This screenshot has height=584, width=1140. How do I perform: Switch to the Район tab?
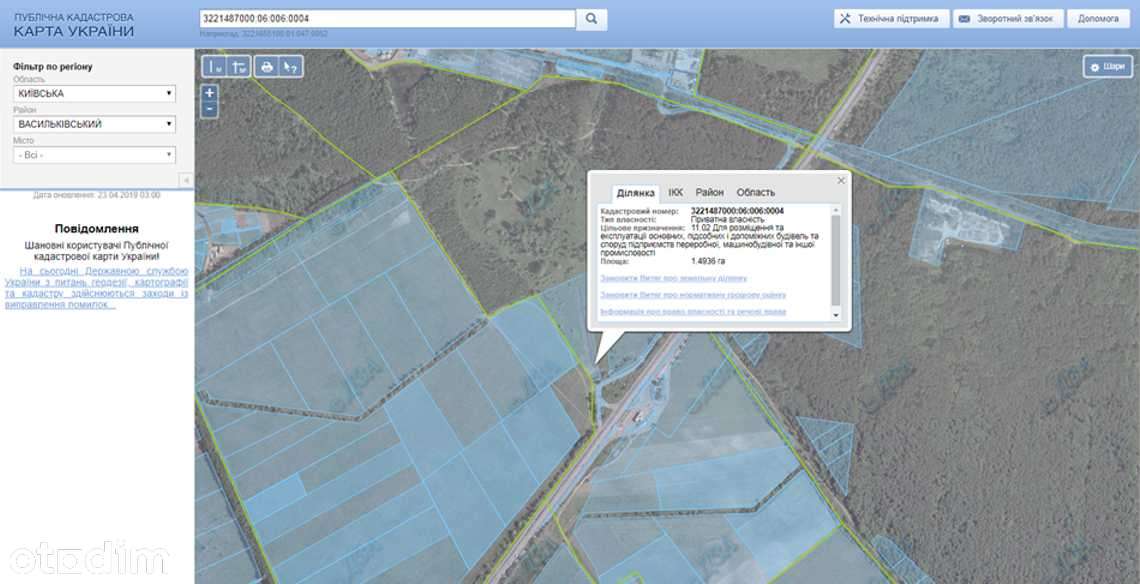(x=710, y=193)
